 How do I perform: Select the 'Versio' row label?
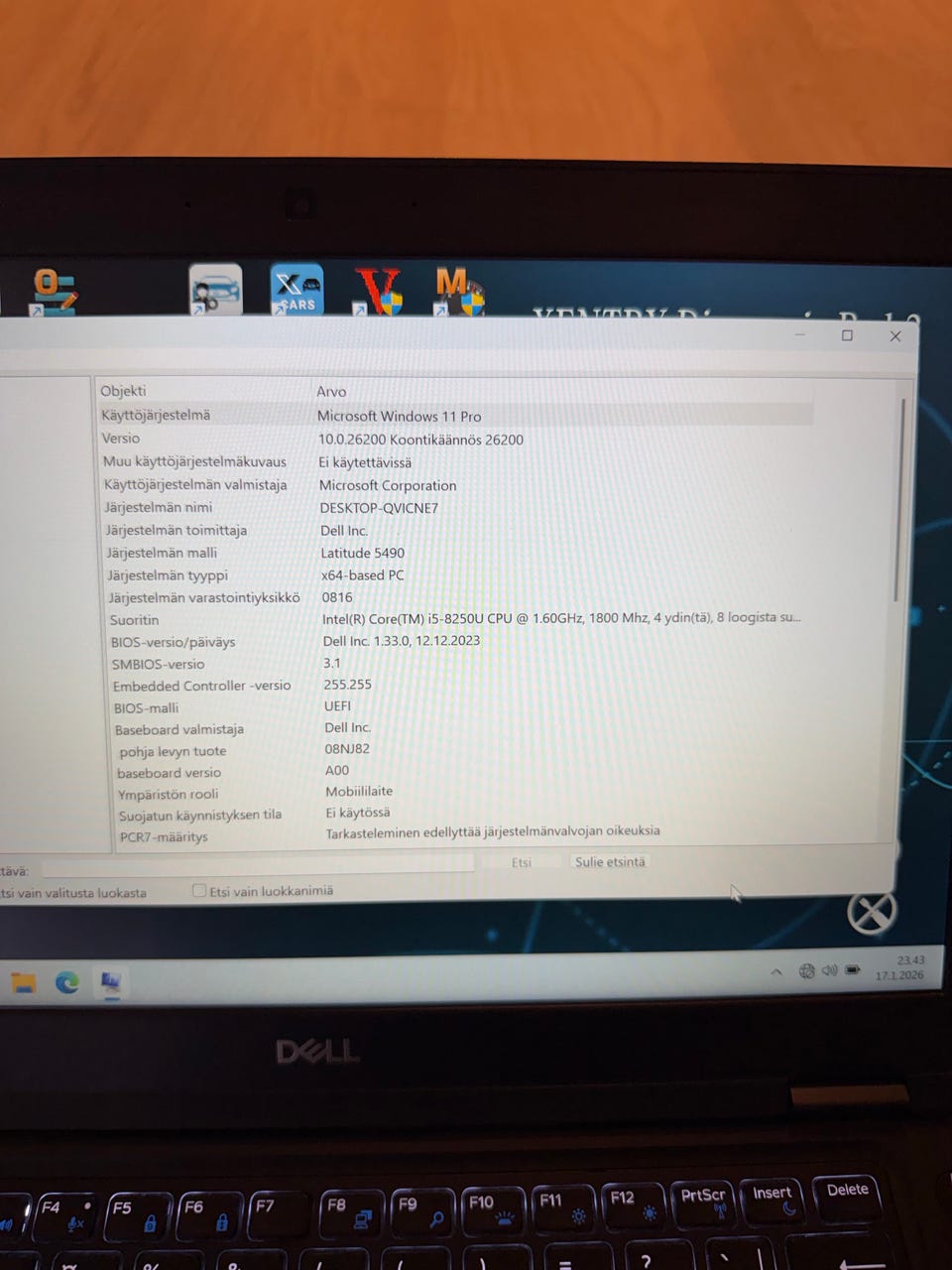point(121,438)
